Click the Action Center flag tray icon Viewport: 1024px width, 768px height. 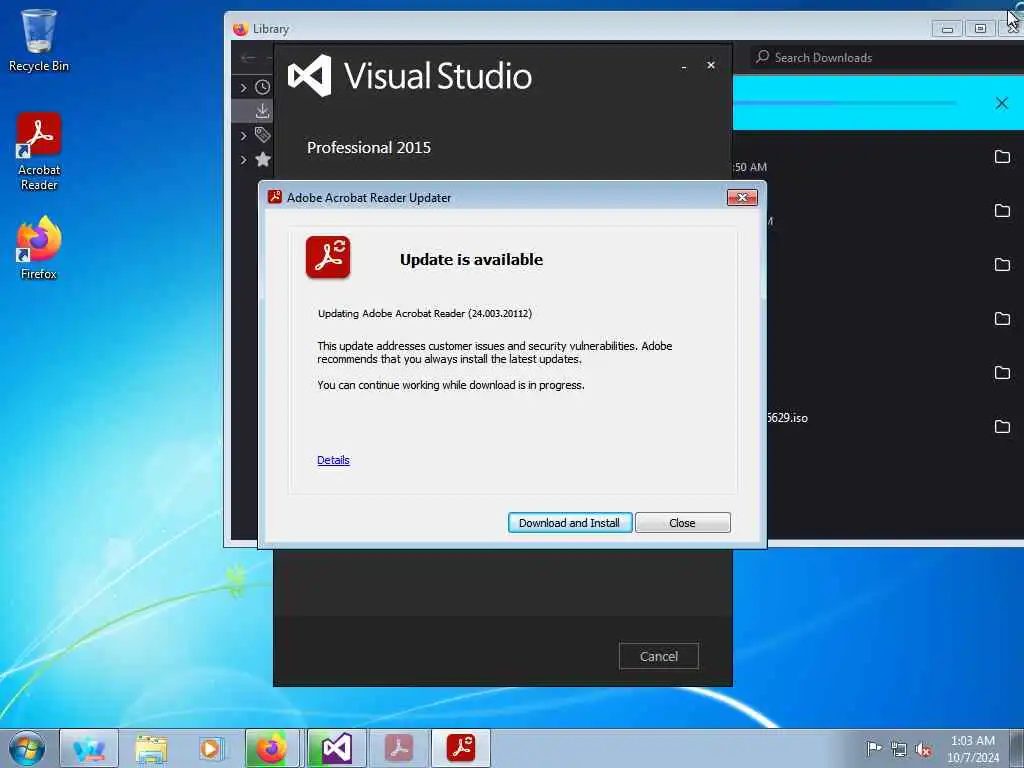coord(874,748)
